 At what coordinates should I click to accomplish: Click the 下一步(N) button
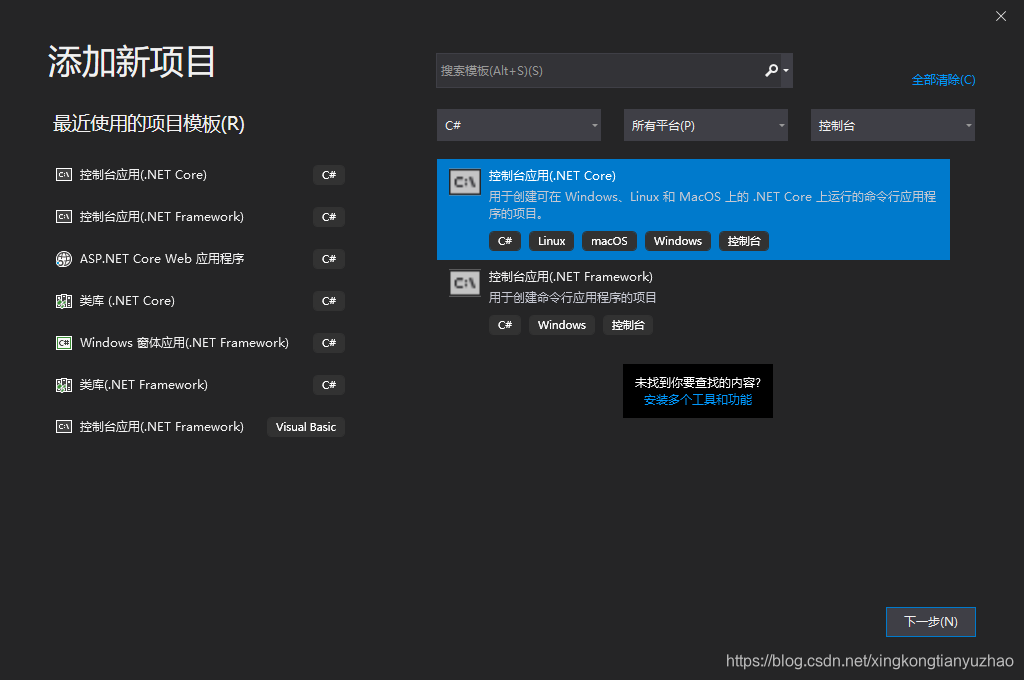coord(931,622)
